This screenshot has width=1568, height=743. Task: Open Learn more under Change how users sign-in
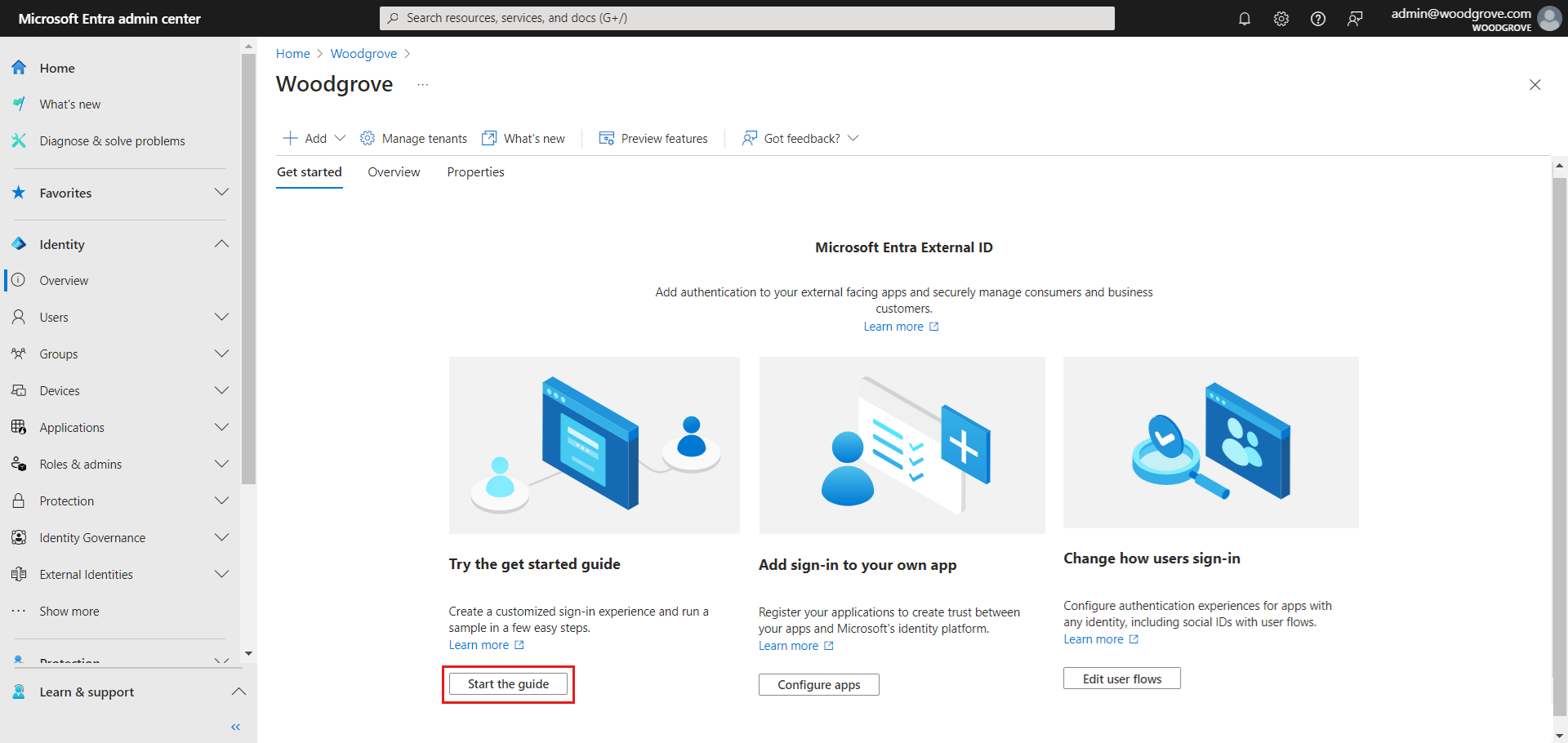[x=1101, y=639]
